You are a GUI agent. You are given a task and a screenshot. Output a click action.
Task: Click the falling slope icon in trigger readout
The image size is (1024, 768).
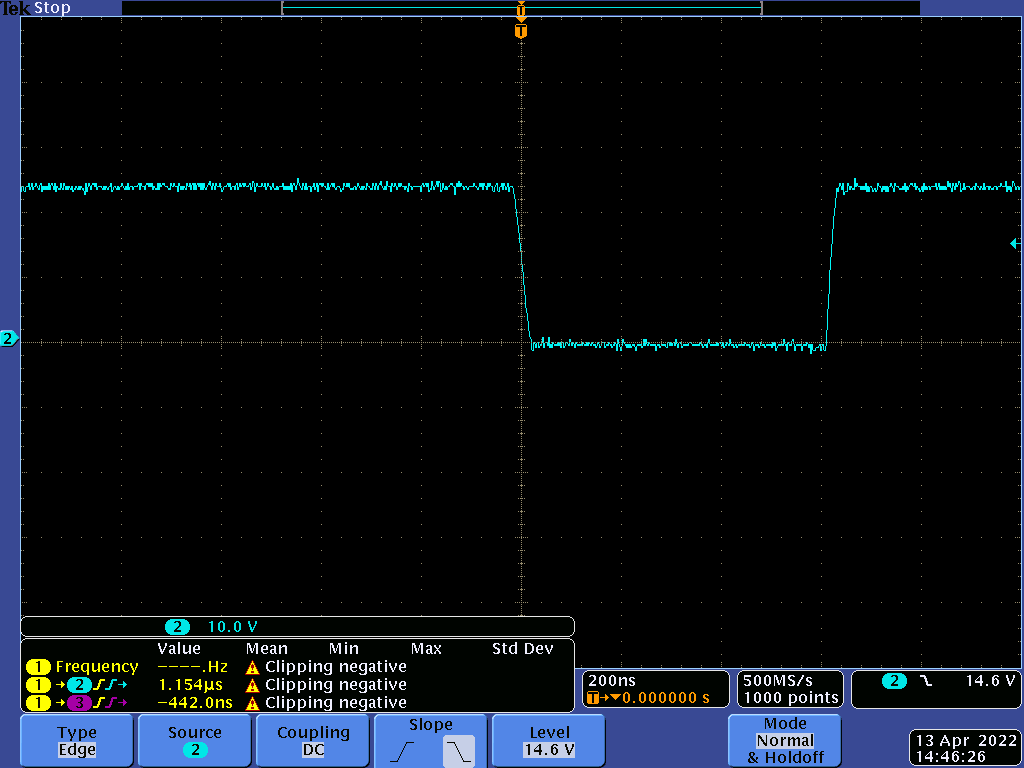click(x=926, y=681)
